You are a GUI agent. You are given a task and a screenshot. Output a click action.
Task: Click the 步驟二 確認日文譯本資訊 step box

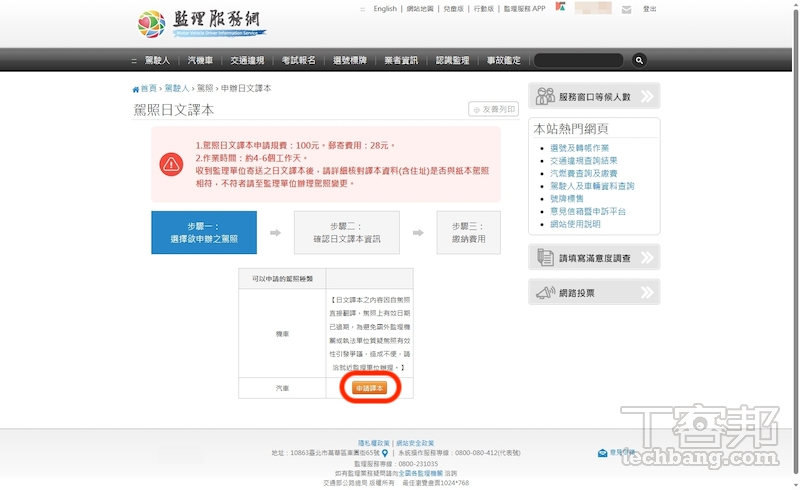pos(347,233)
